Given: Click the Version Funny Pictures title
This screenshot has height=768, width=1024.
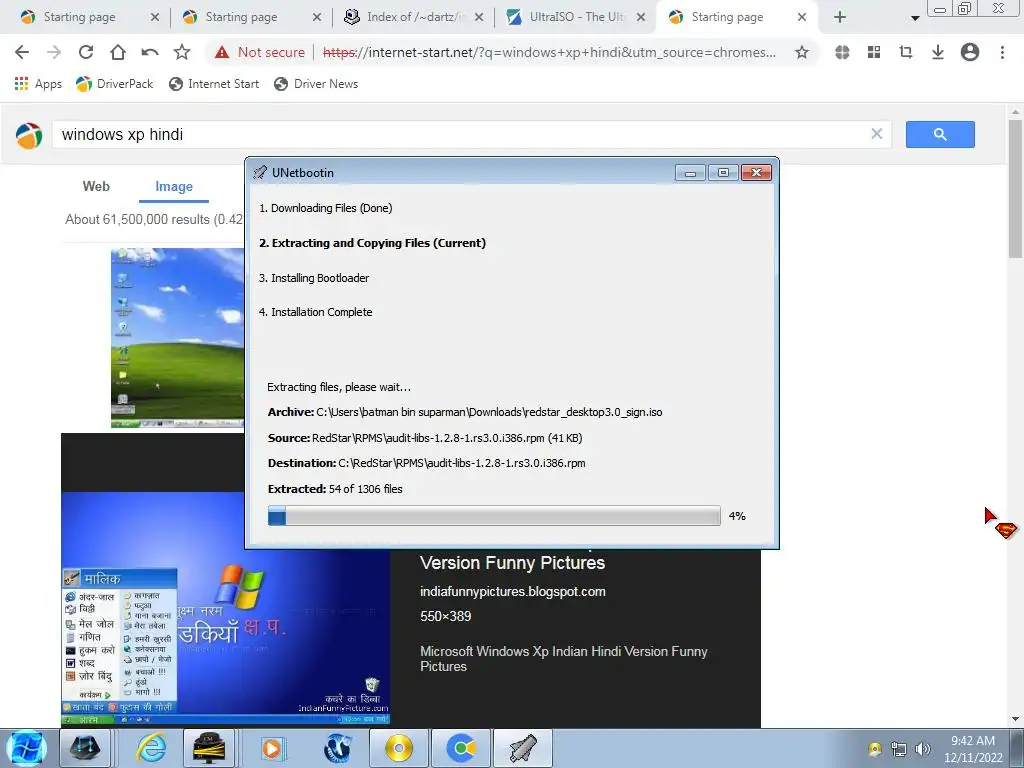Looking at the screenshot, I should 513,562.
